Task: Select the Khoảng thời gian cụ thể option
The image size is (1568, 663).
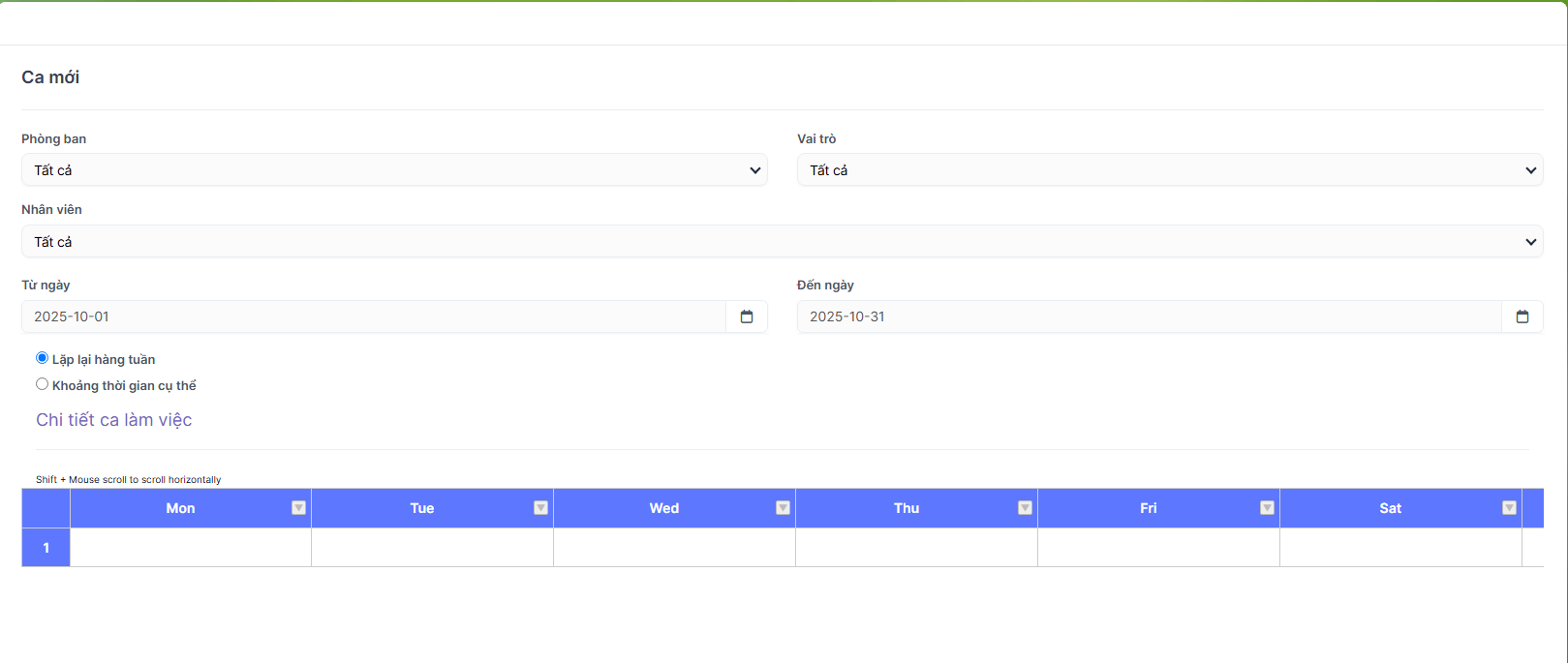Action: tap(43, 384)
